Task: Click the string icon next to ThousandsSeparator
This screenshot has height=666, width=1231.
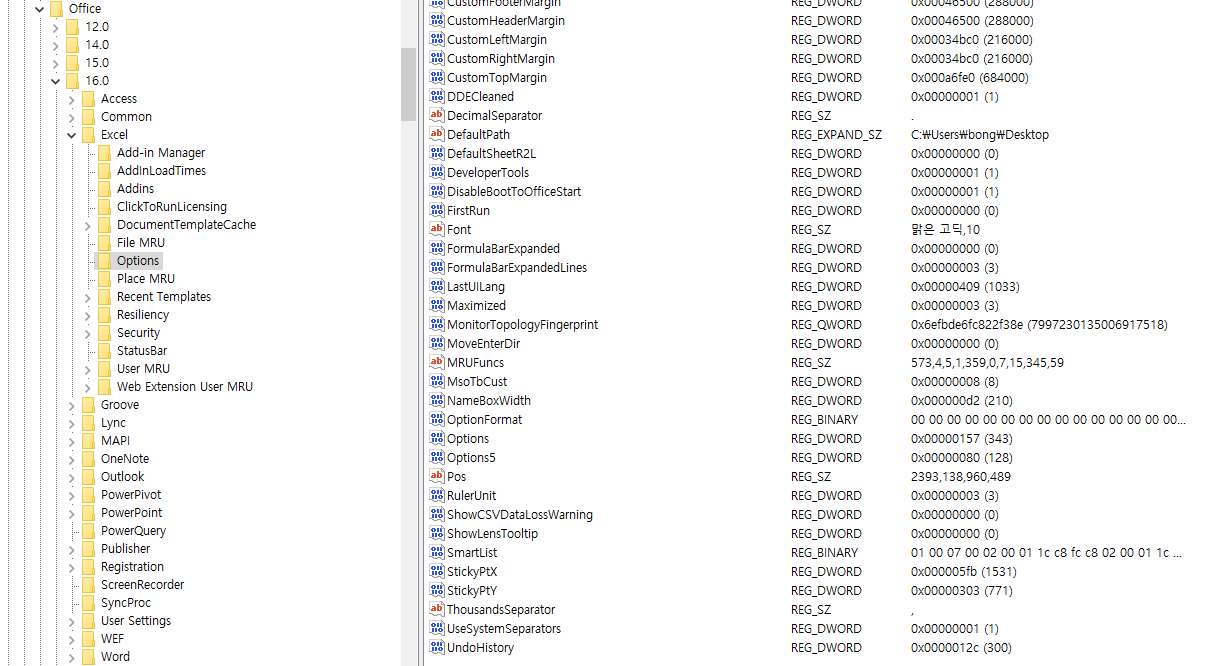Action: [x=436, y=610]
